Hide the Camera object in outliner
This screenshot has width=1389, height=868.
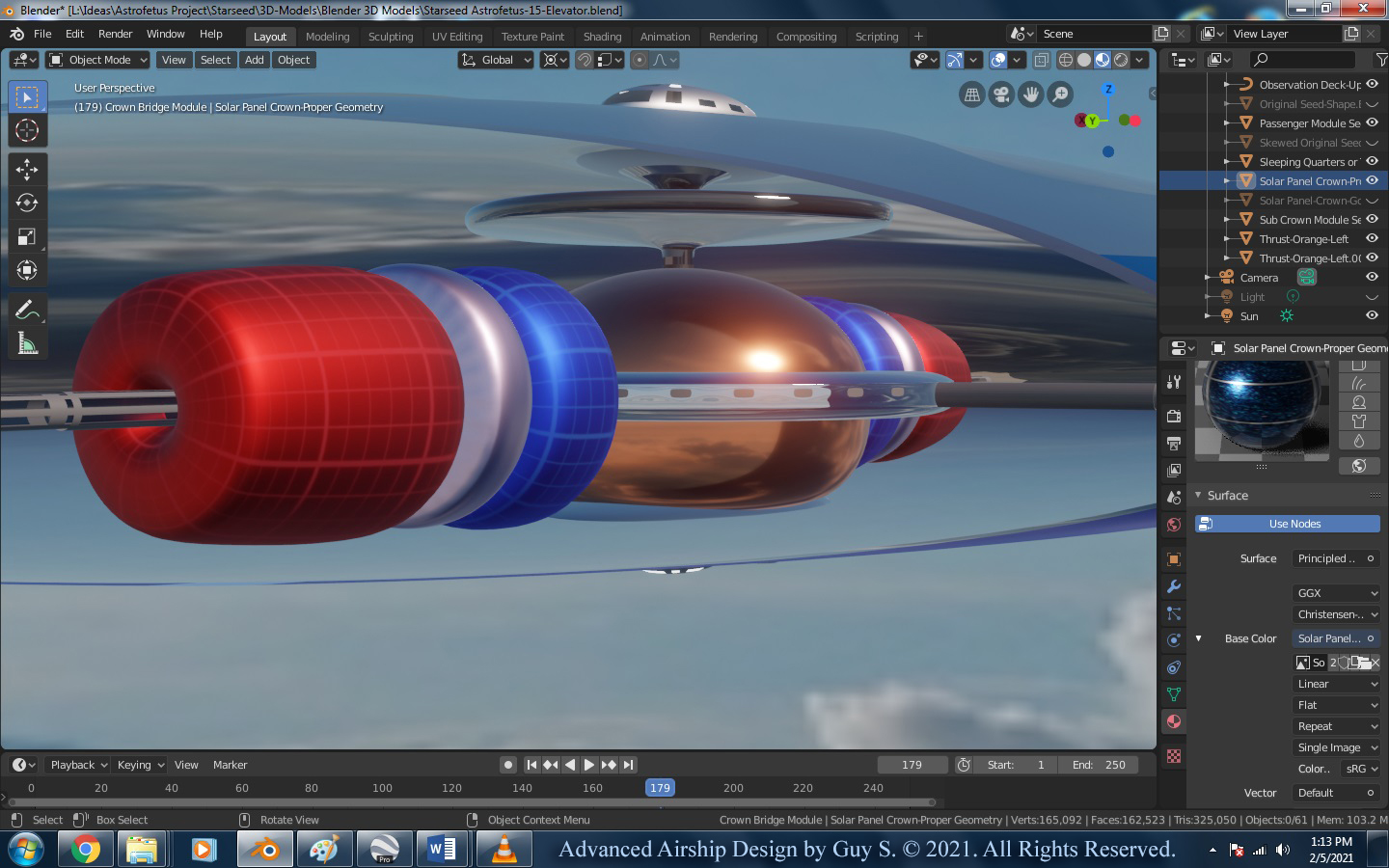[x=1372, y=278]
